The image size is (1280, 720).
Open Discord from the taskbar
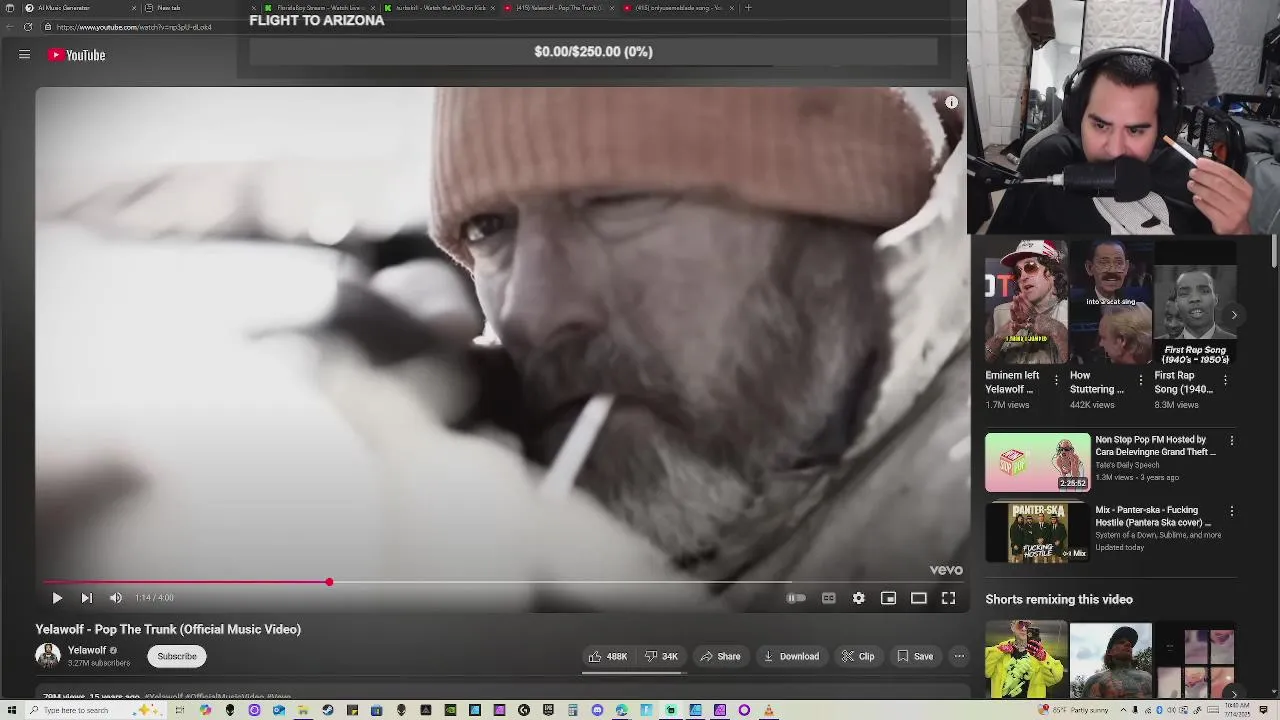click(x=597, y=710)
